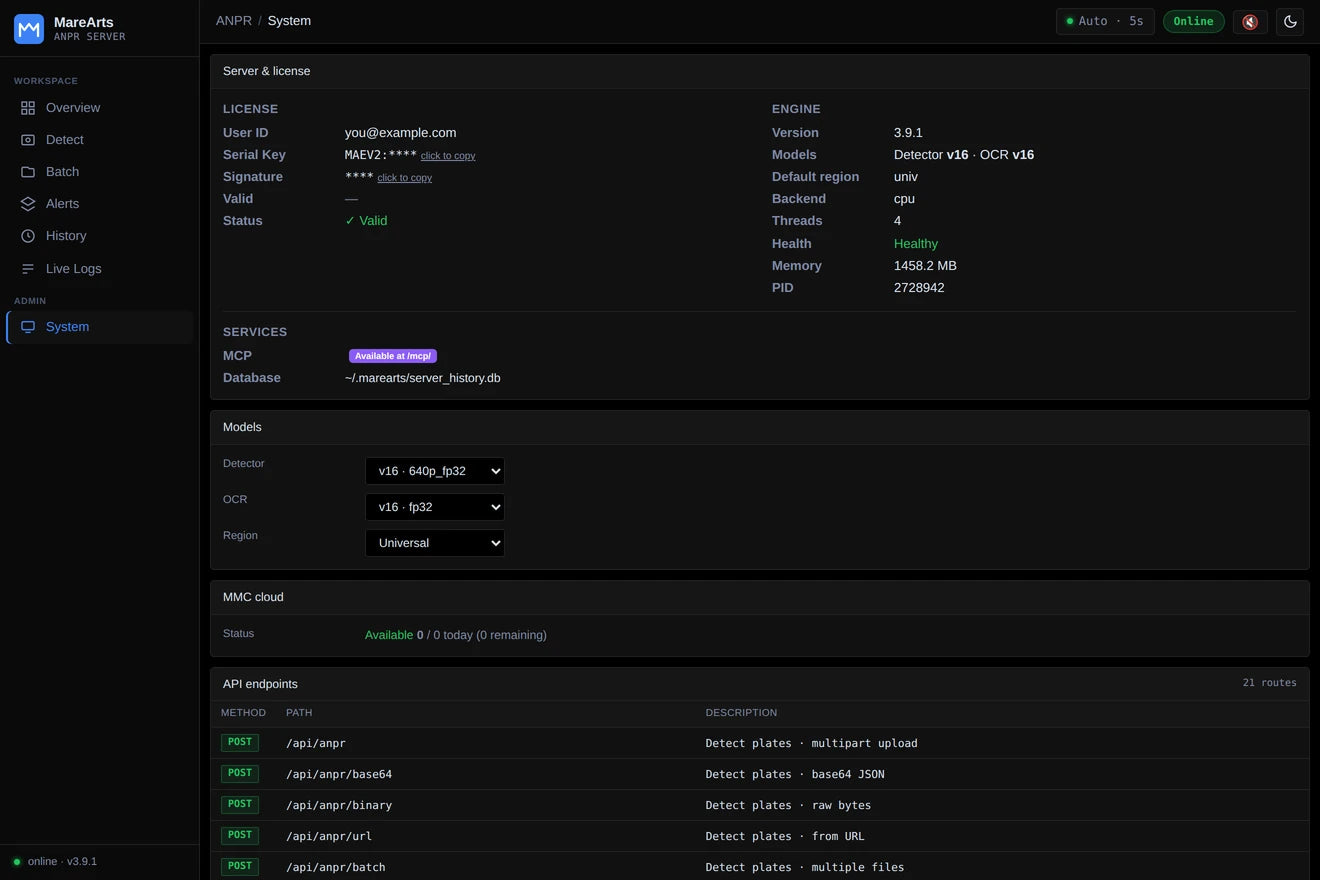Click the DESCRIPTION column header
Viewport: 1320px width, 880px height.
(741, 713)
